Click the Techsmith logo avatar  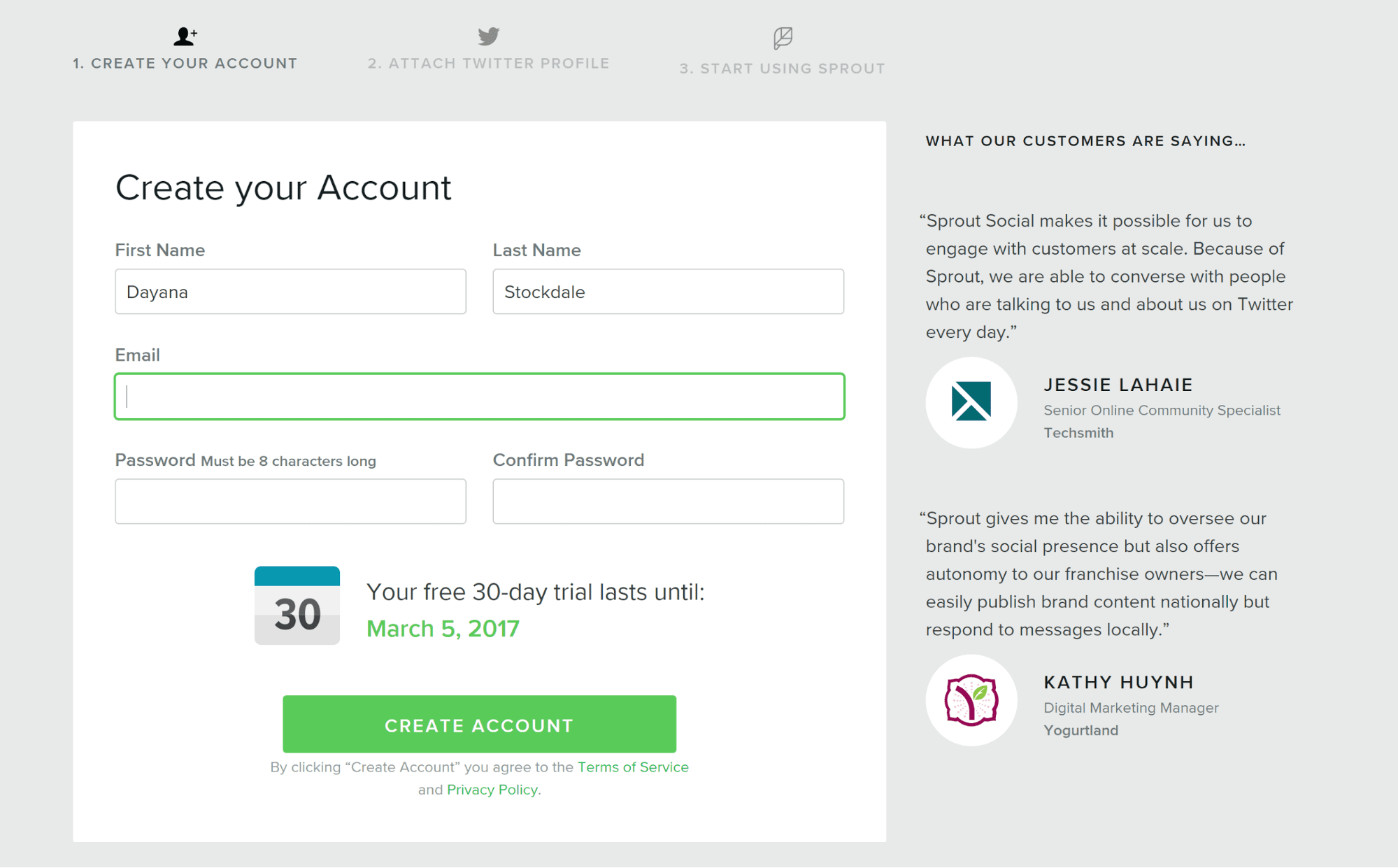click(x=971, y=402)
